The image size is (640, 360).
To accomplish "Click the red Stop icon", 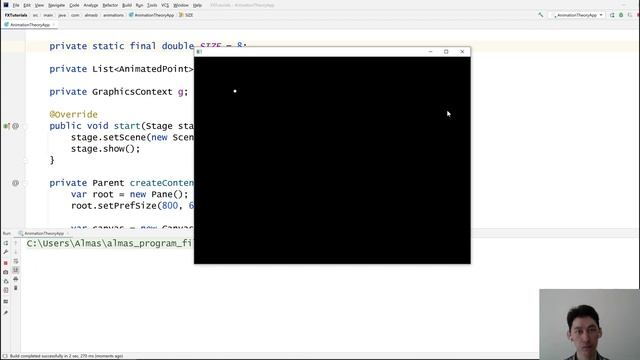I will (x=6, y=263).
